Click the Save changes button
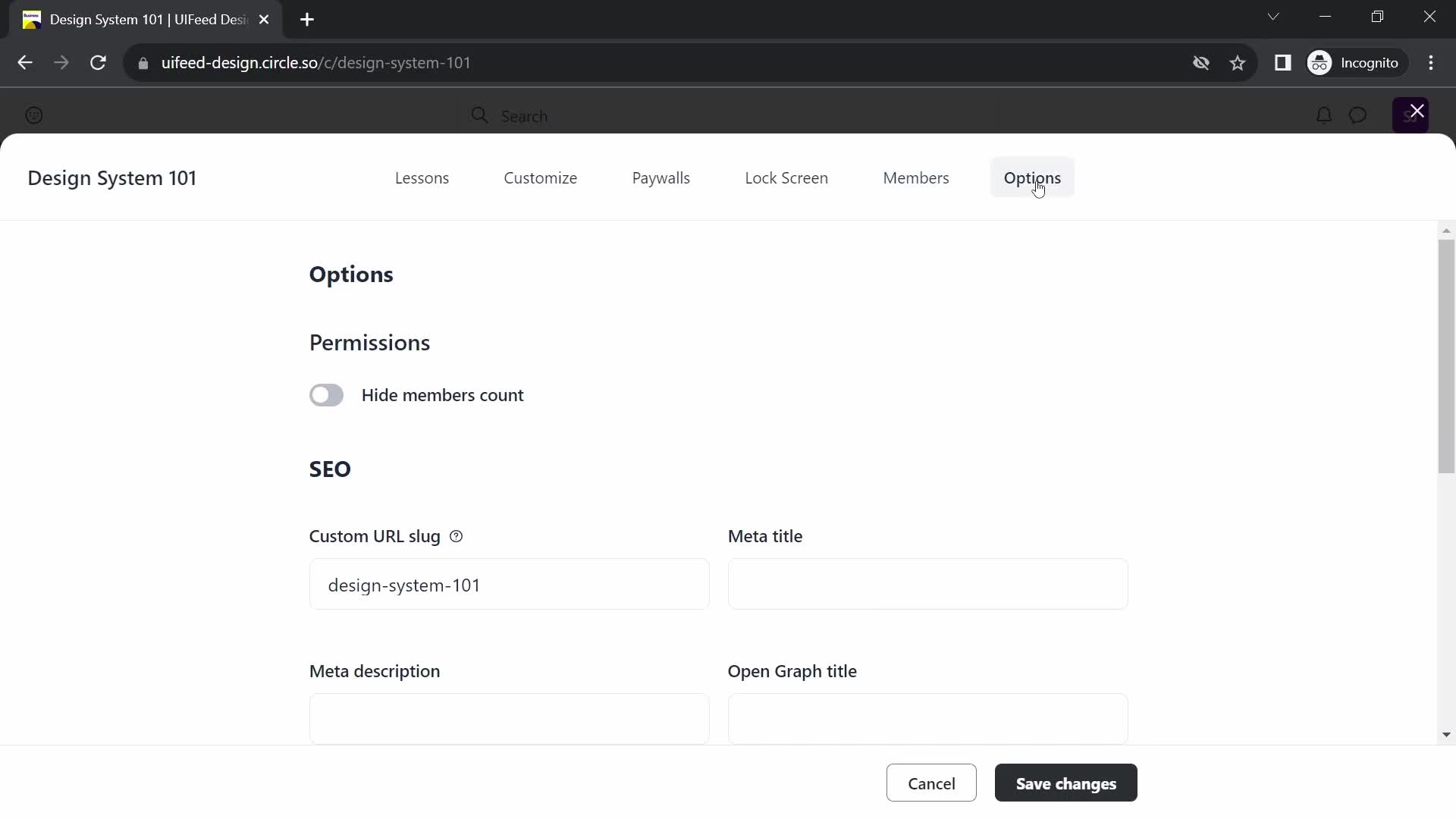 pos(1066,783)
